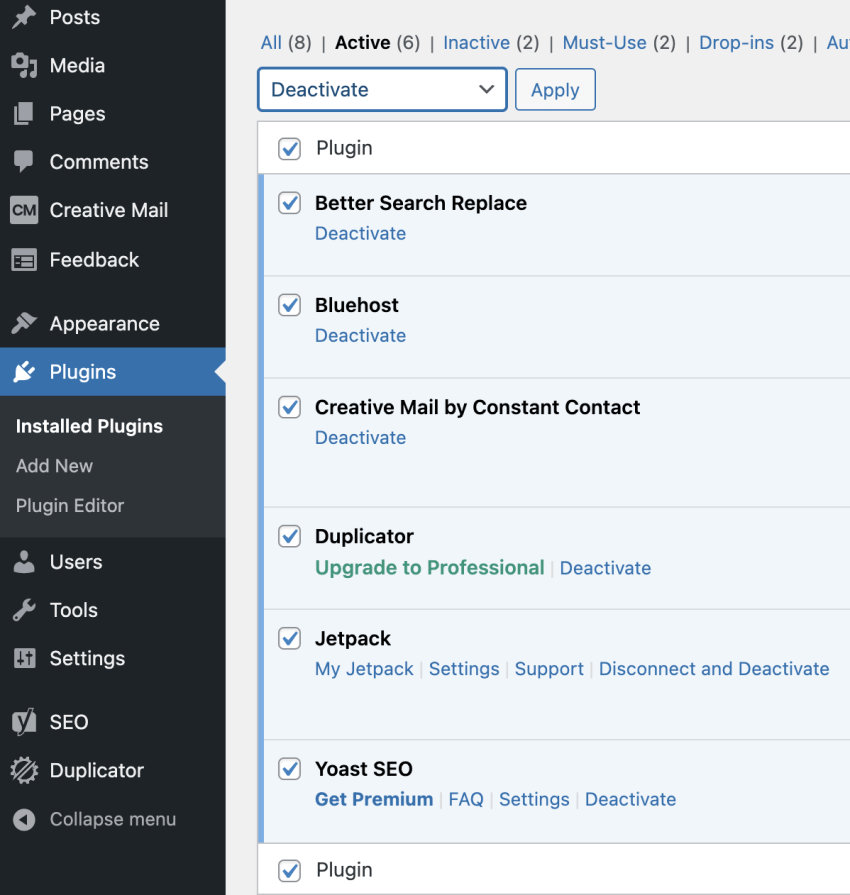850x895 pixels.
Task: Toggle the select-all Plugin checkbox
Action: click(x=289, y=148)
